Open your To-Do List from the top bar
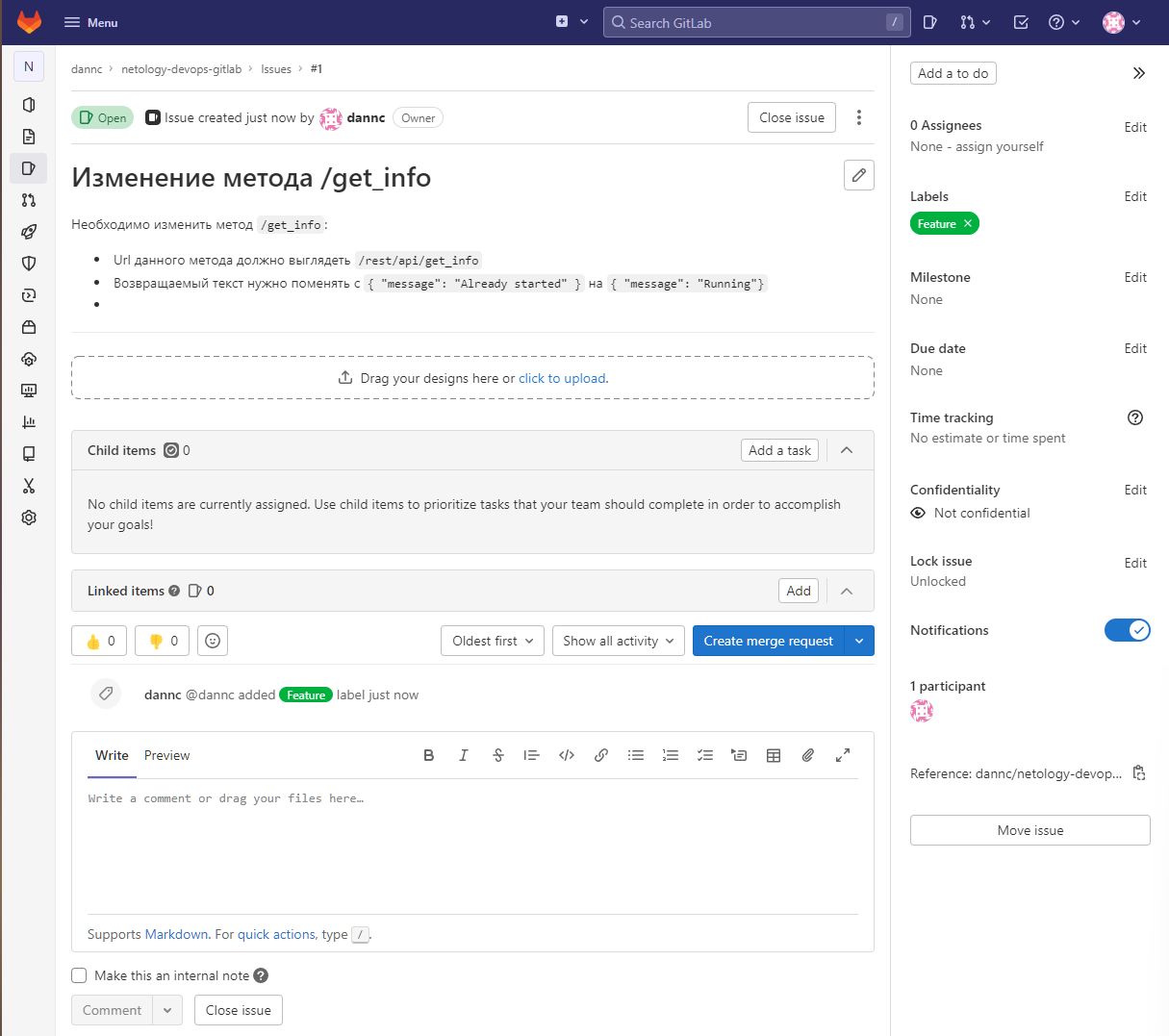The image size is (1169, 1036). click(1020, 21)
